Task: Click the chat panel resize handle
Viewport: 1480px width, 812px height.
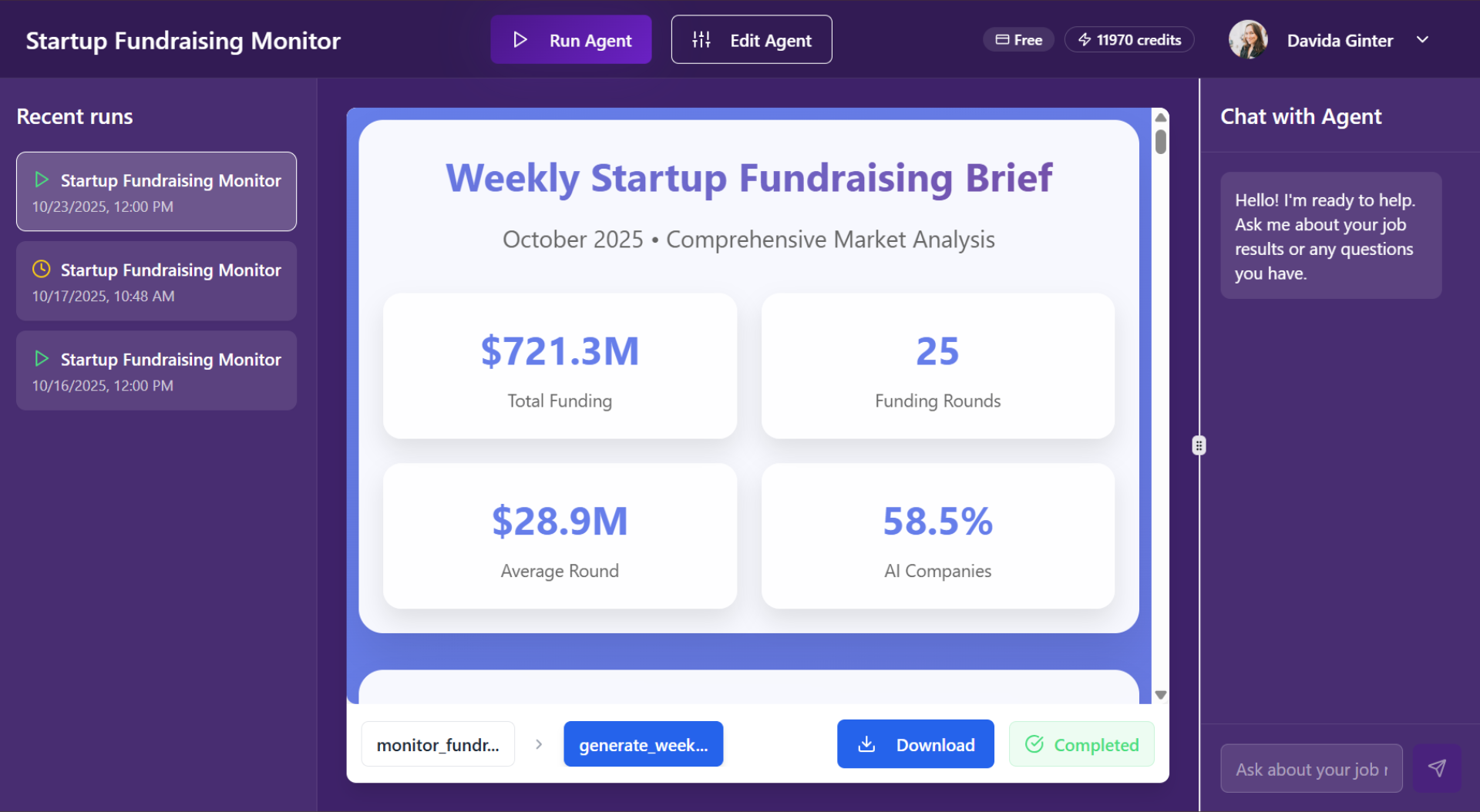Action: coord(1199,445)
